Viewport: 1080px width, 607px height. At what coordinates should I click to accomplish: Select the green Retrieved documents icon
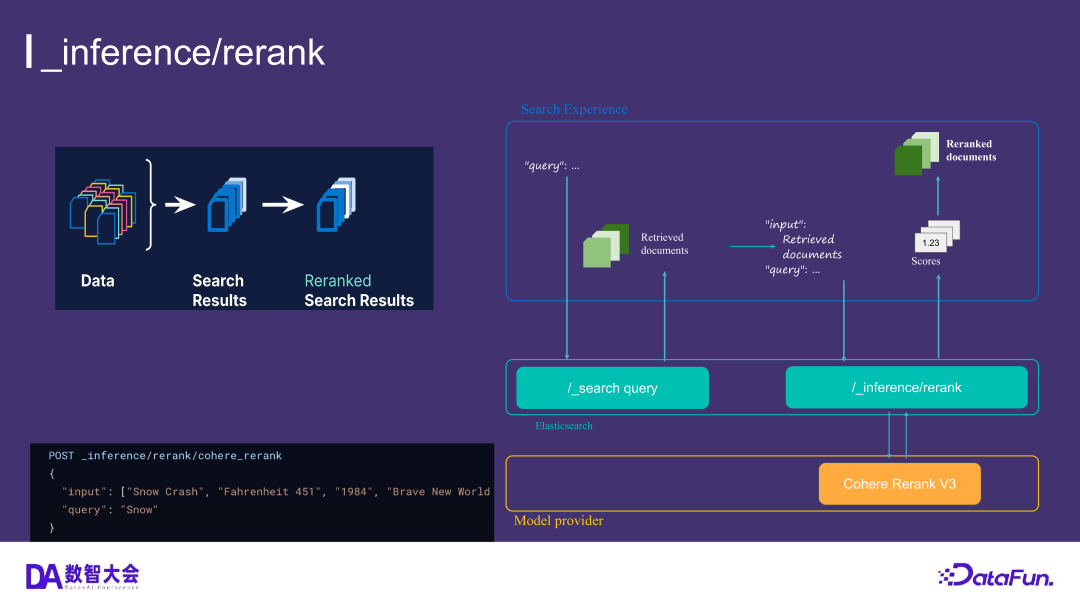(x=605, y=247)
